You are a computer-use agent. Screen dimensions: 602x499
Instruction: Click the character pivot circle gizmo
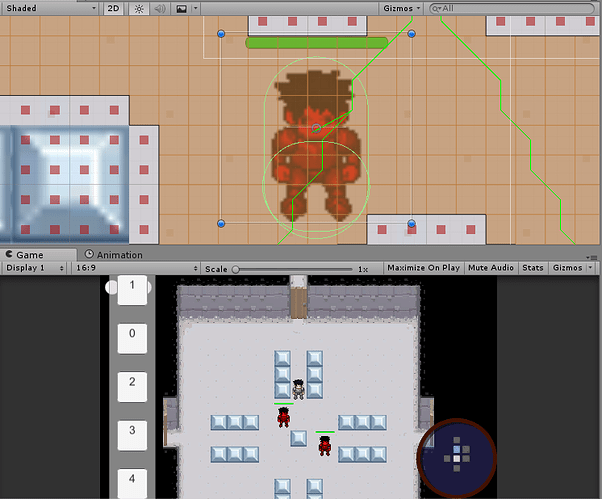316,128
